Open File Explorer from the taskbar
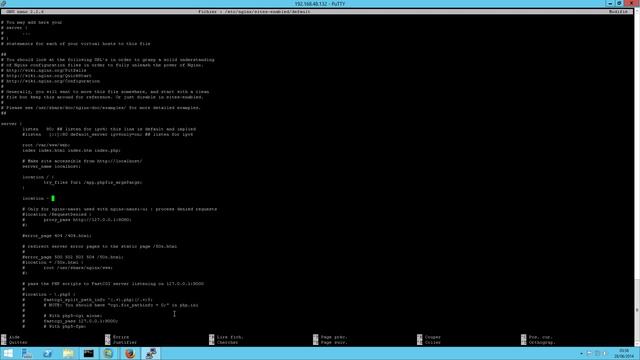The width and height of the screenshot is (640, 360). (x=68, y=353)
